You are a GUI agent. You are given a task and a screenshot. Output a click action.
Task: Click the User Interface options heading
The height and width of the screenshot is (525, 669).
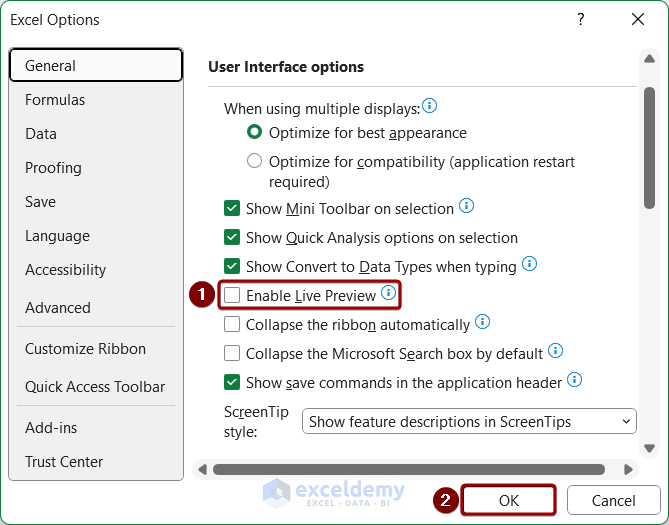(286, 67)
